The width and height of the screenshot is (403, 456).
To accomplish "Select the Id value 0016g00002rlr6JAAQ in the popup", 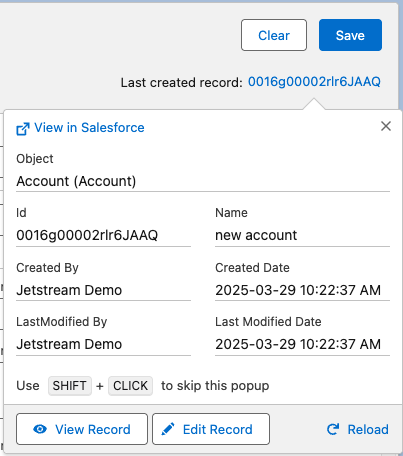I will 87,235.
